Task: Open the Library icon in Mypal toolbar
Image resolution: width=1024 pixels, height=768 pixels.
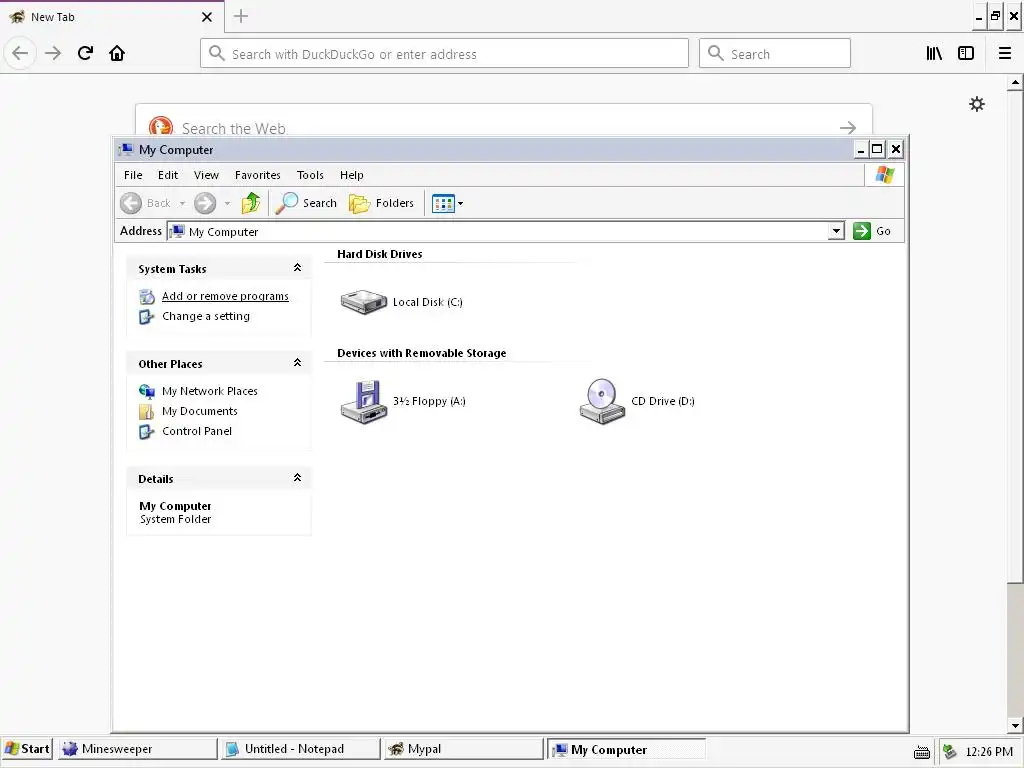Action: (934, 53)
